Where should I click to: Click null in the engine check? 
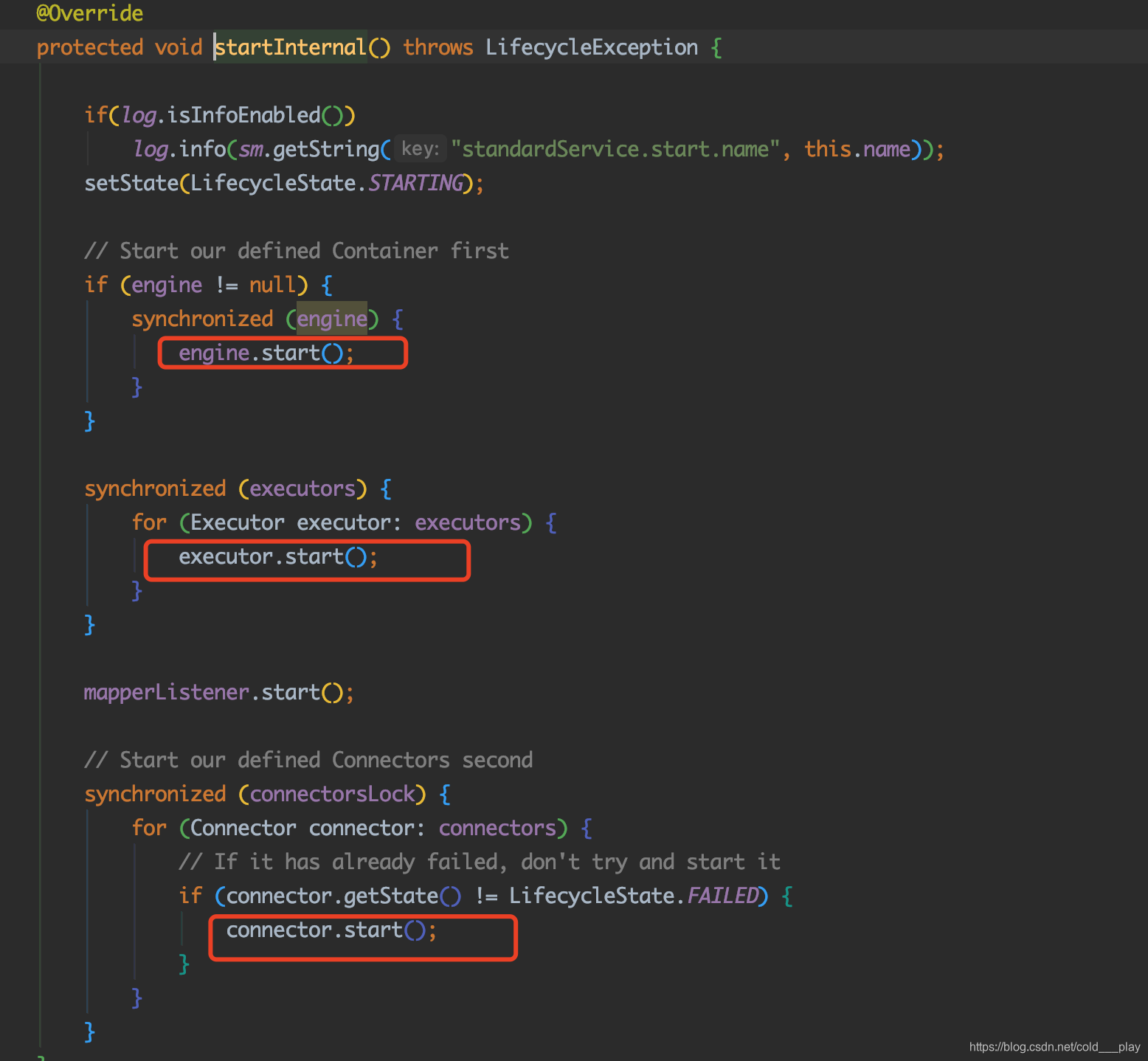272,285
